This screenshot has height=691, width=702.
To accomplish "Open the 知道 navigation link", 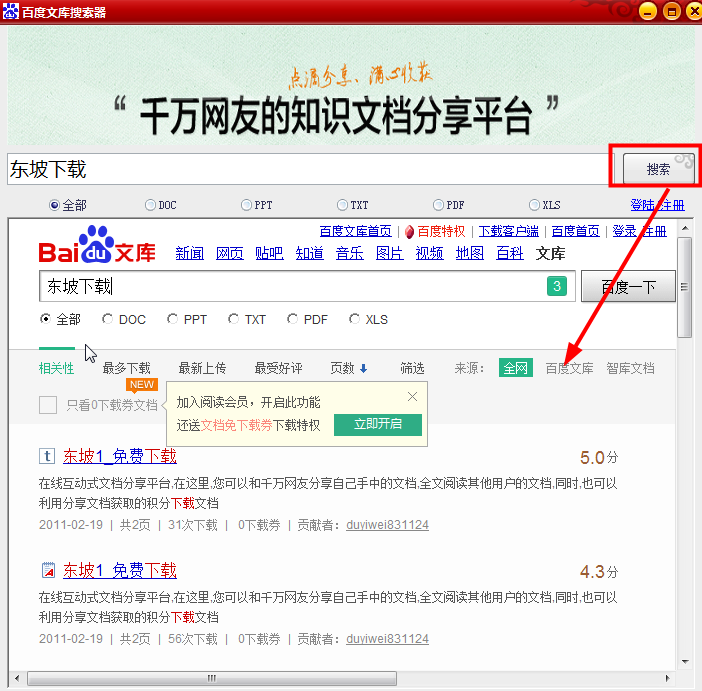I will (x=309, y=253).
